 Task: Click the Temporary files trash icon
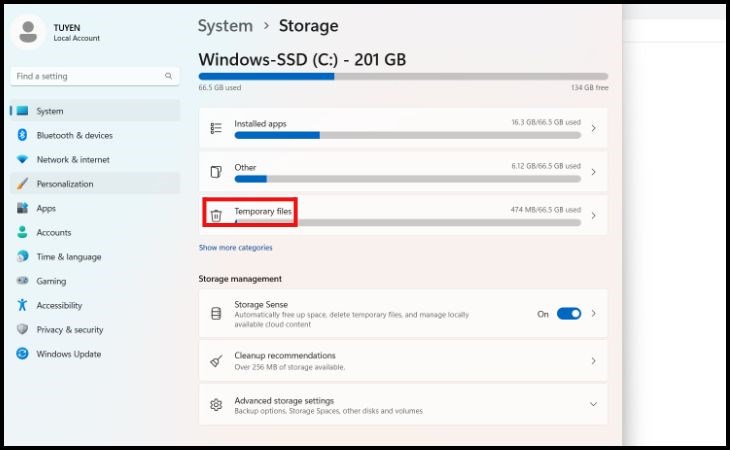click(x=216, y=215)
